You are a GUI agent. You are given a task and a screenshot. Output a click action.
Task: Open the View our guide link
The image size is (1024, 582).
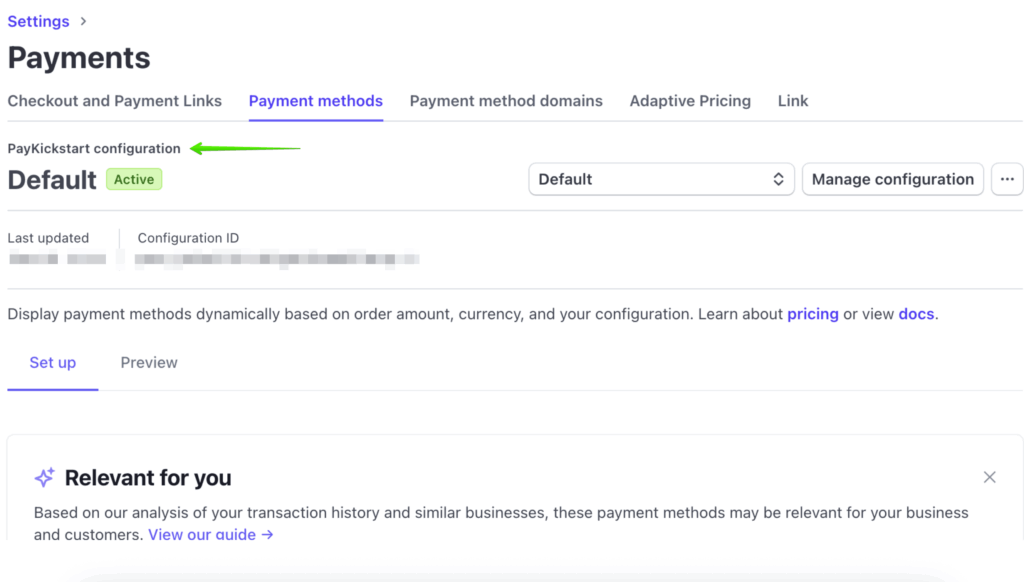click(210, 535)
